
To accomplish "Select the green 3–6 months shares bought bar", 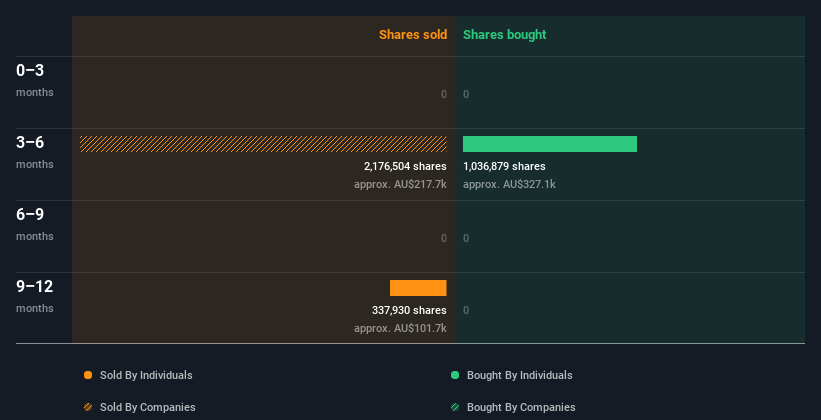I will coord(550,144).
